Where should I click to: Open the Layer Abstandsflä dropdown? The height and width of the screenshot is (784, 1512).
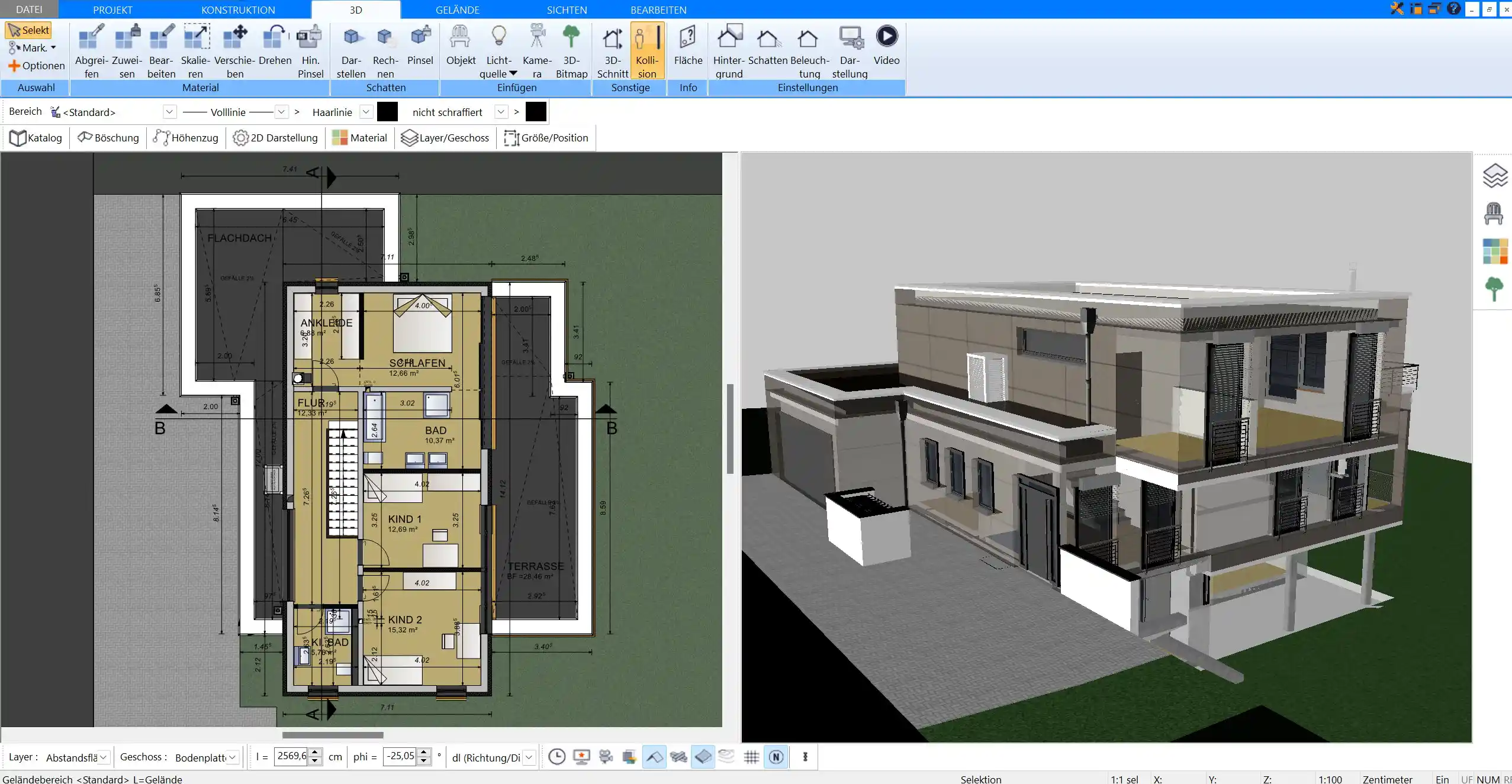(x=103, y=757)
